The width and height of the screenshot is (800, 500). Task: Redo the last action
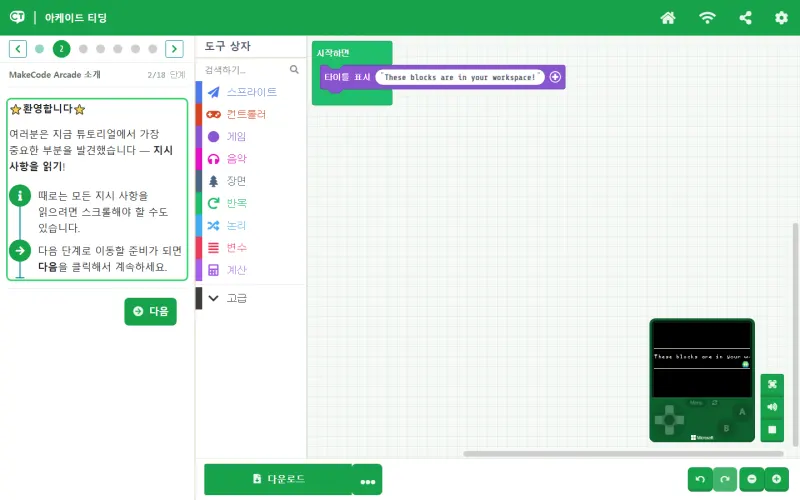(x=724, y=479)
